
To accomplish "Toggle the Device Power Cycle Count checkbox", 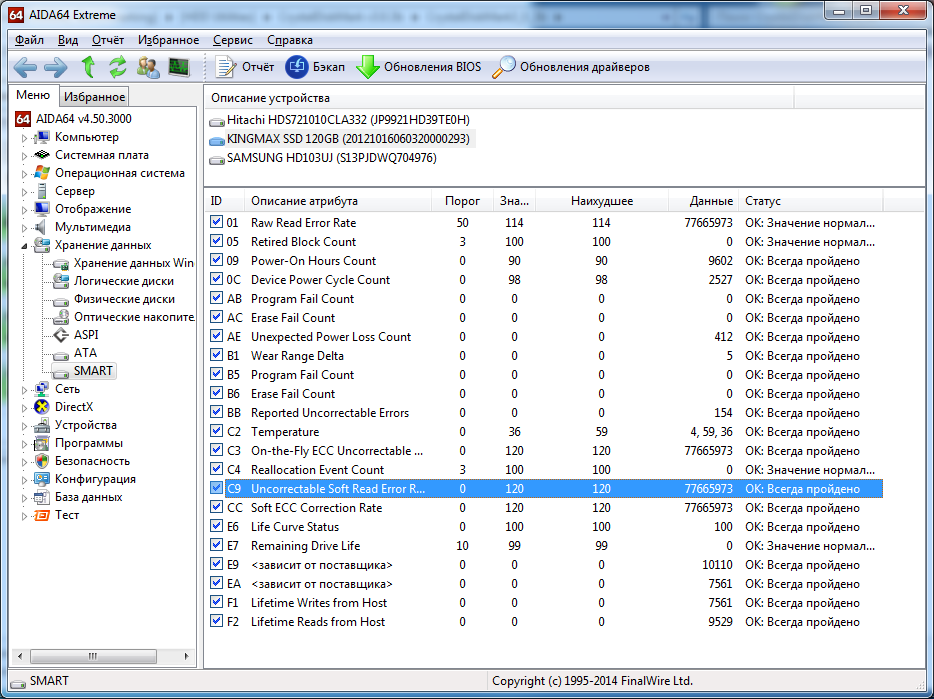I will click(216, 279).
